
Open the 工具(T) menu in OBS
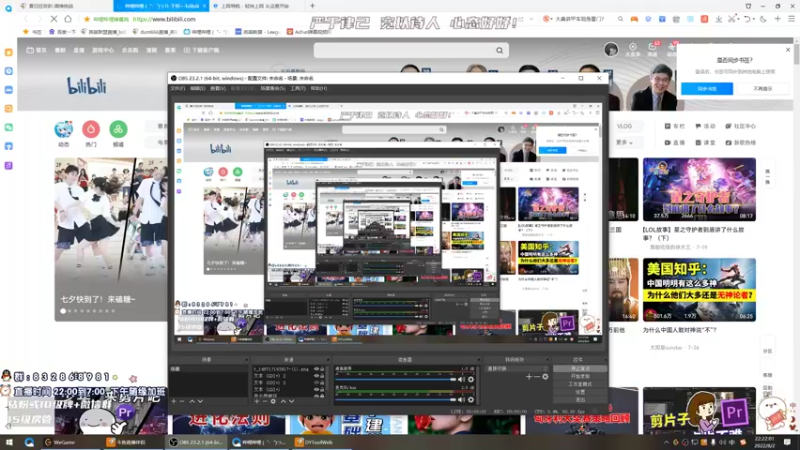click(298, 88)
